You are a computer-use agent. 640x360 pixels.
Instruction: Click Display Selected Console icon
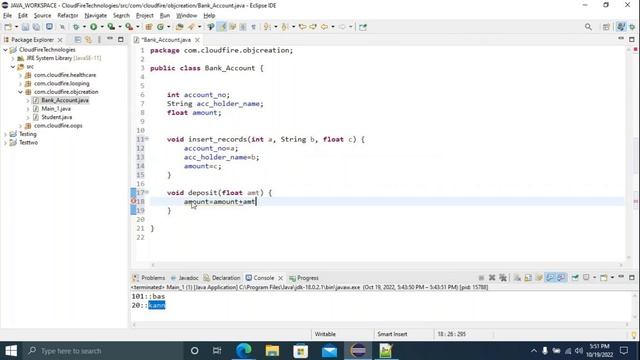[x=586, y=278]
